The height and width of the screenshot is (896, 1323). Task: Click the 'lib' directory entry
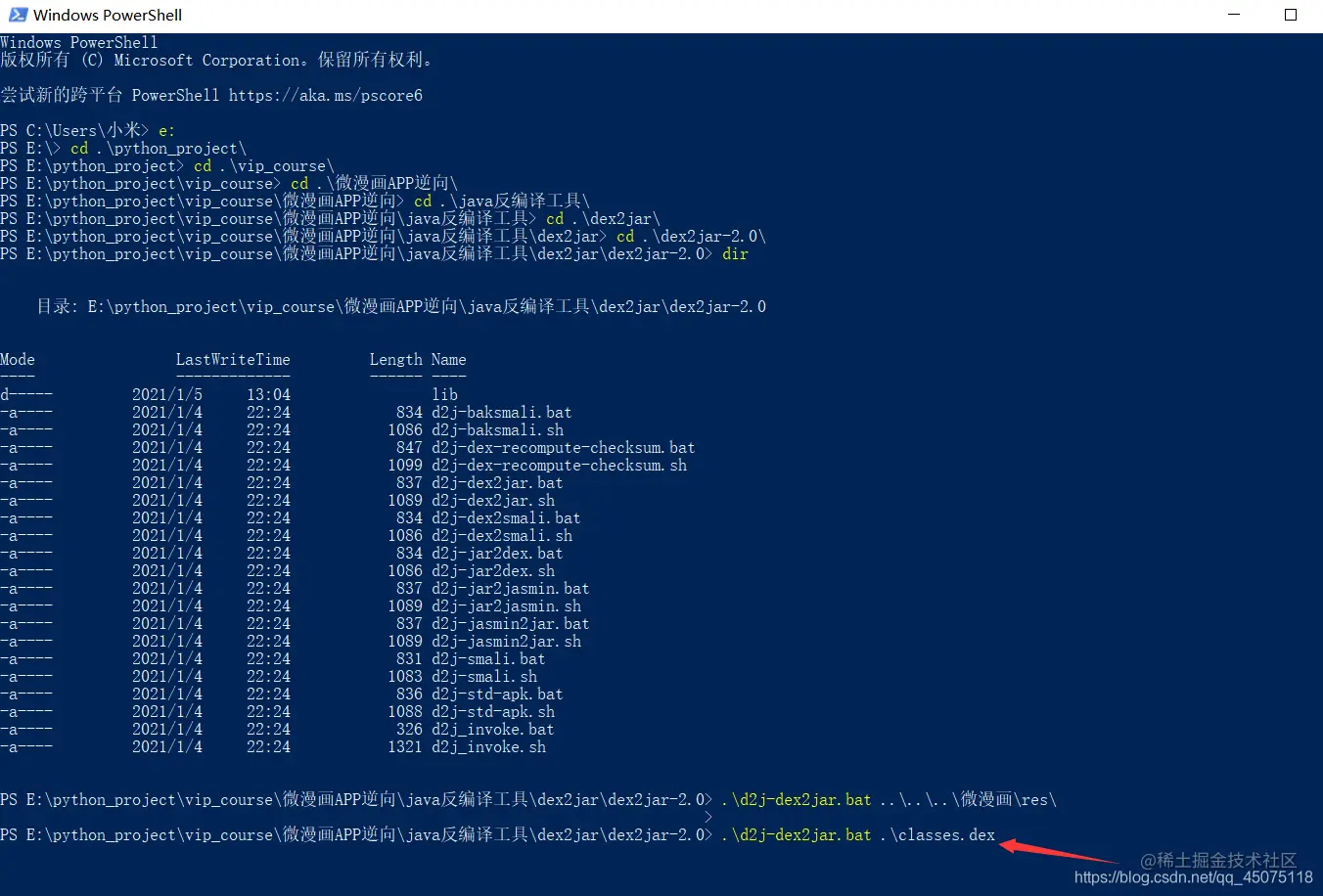click(x=444, y=395)
